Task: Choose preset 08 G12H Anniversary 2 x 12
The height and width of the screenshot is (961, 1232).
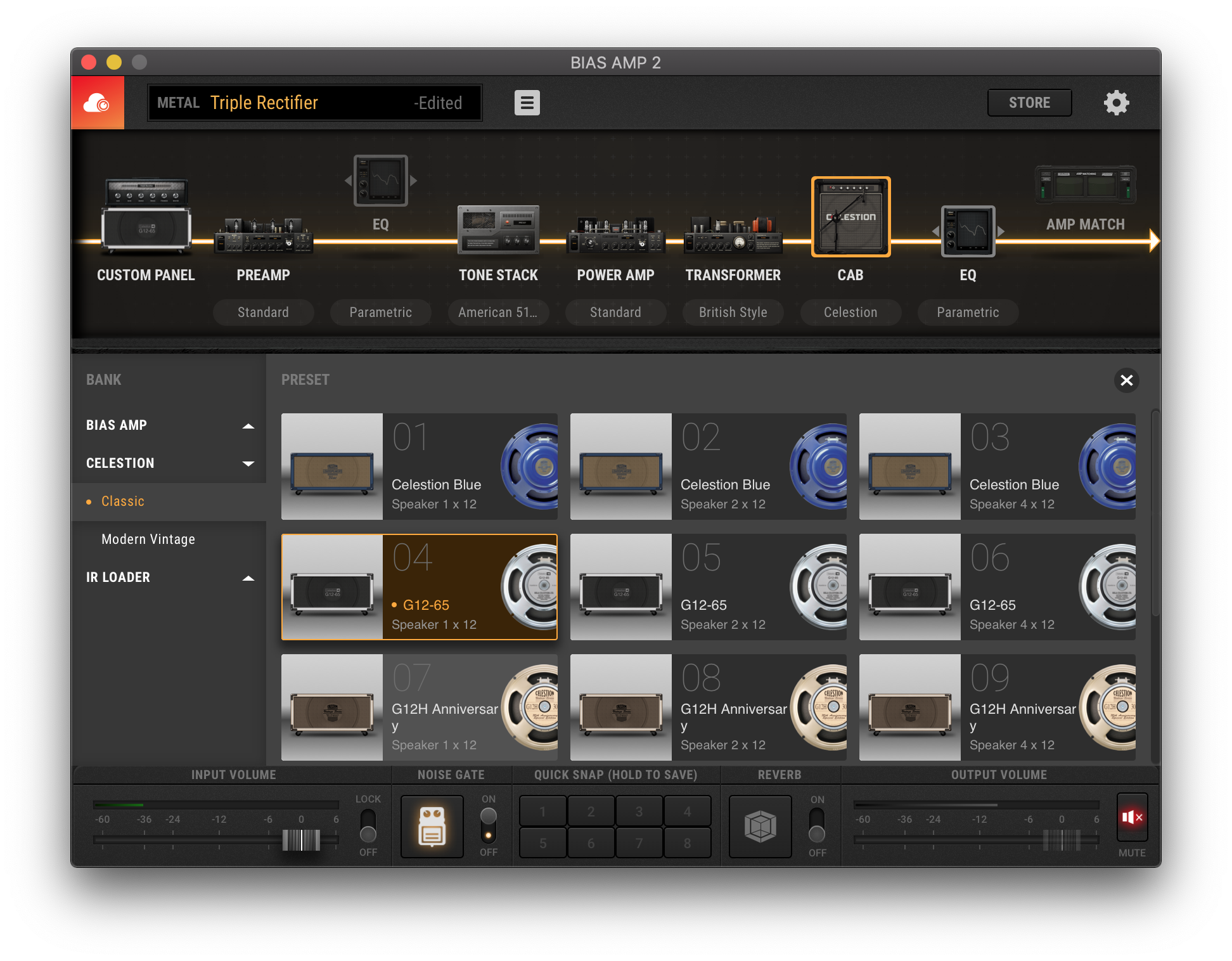Action: tap(709, 707)
